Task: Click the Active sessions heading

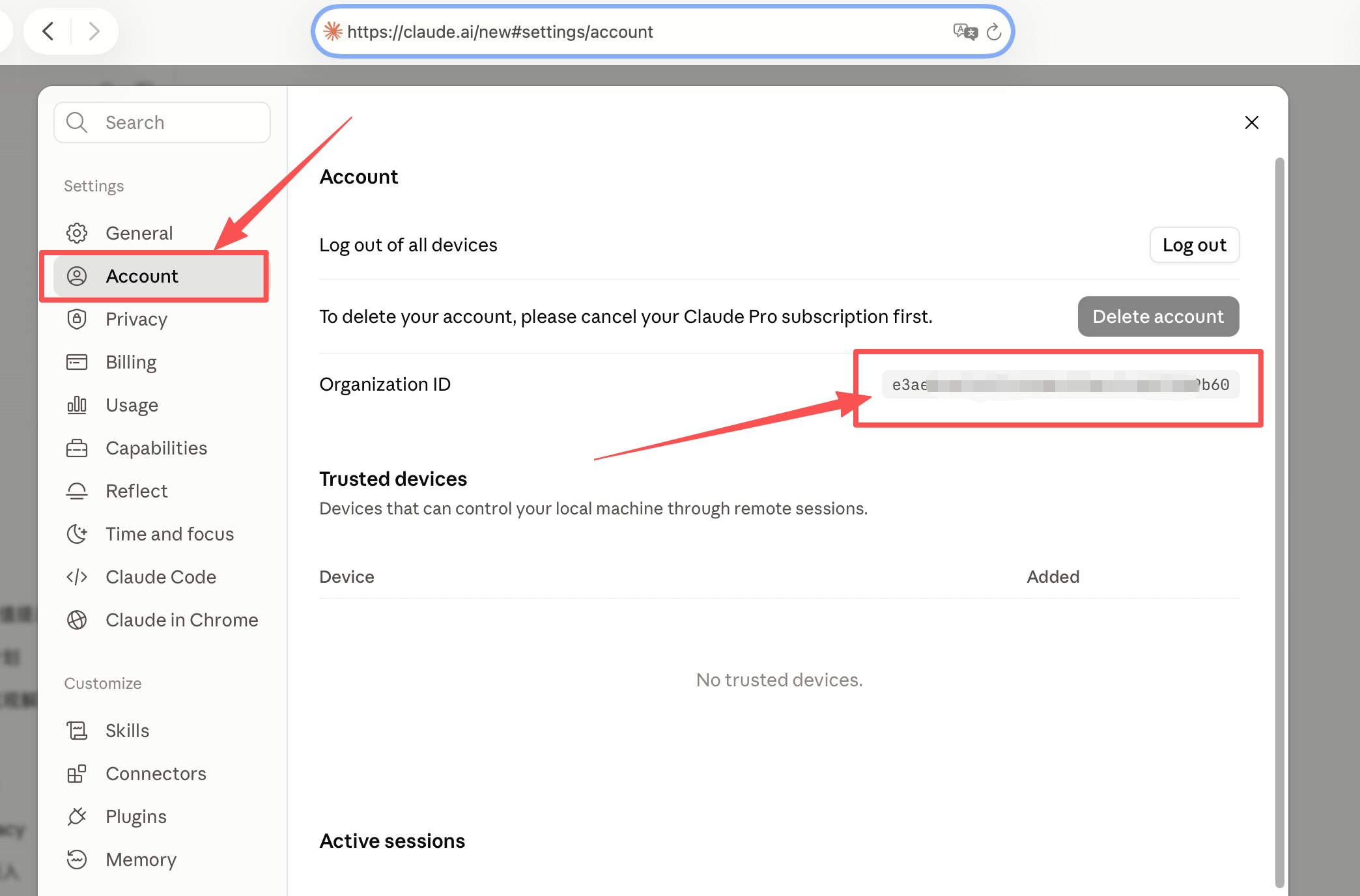Action: pos(392,841)
